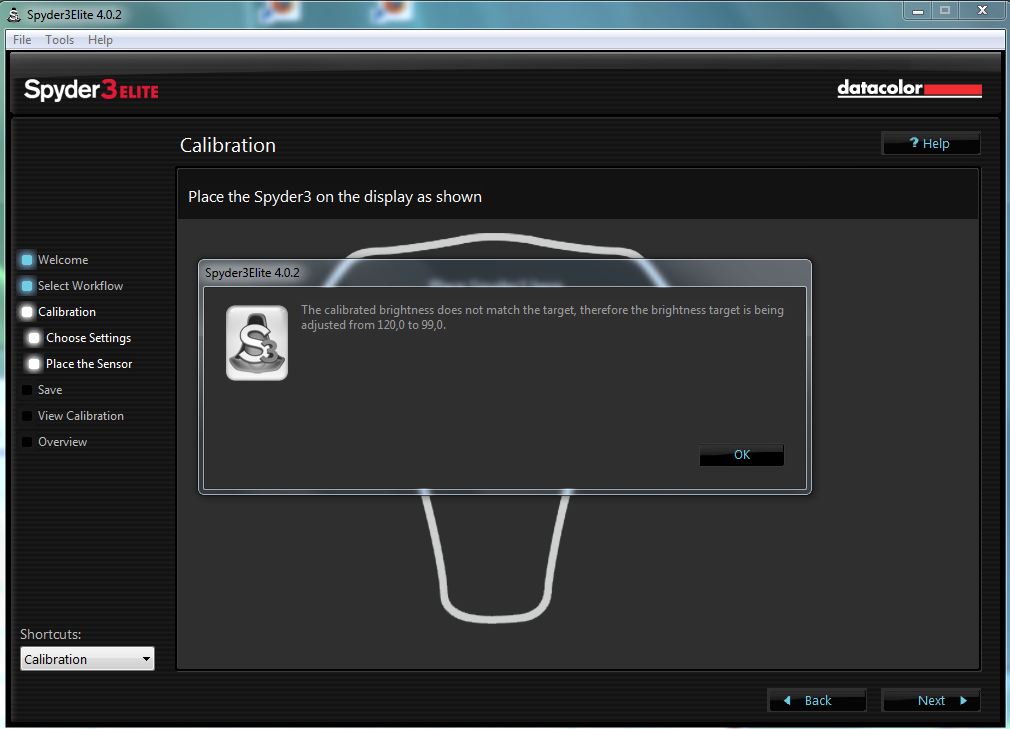The image size is (1010, 729).
Task: Select the Select Workflow step
Action: (80, 285)
